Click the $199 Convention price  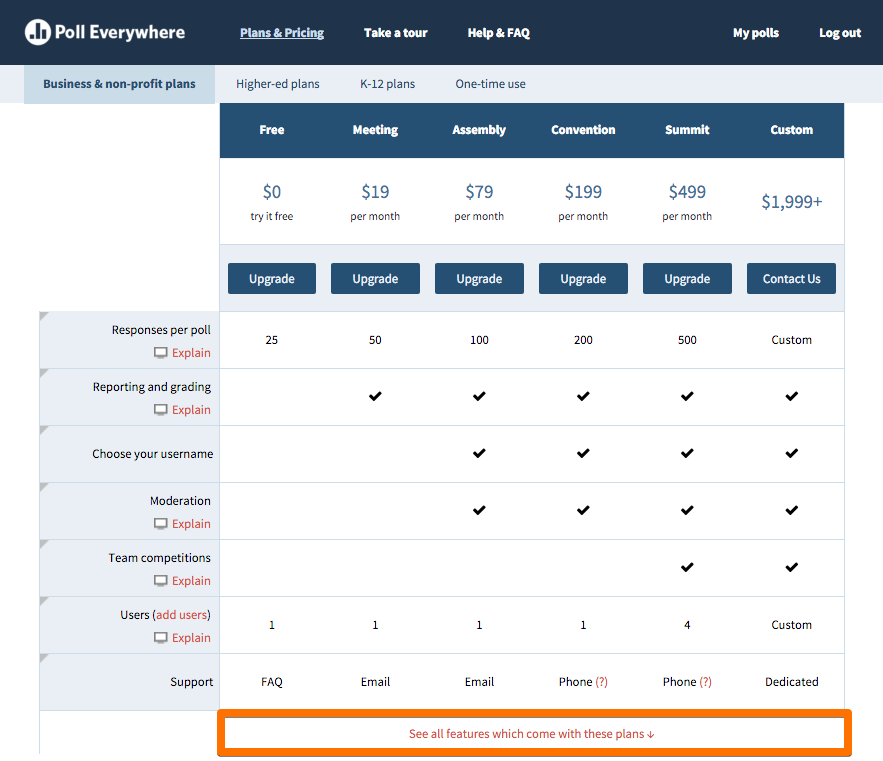click(x=583, y=192)
